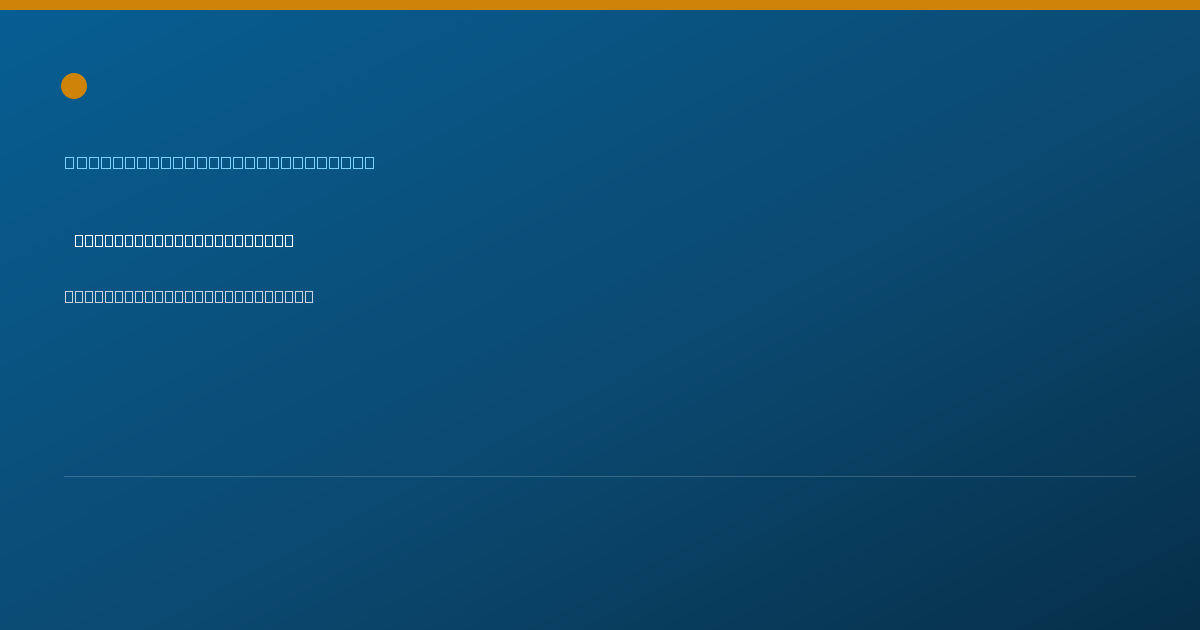Screen dimensions: 1200x630
Task: Click middle of the light blue text line
Action: [x=220, y=162]
